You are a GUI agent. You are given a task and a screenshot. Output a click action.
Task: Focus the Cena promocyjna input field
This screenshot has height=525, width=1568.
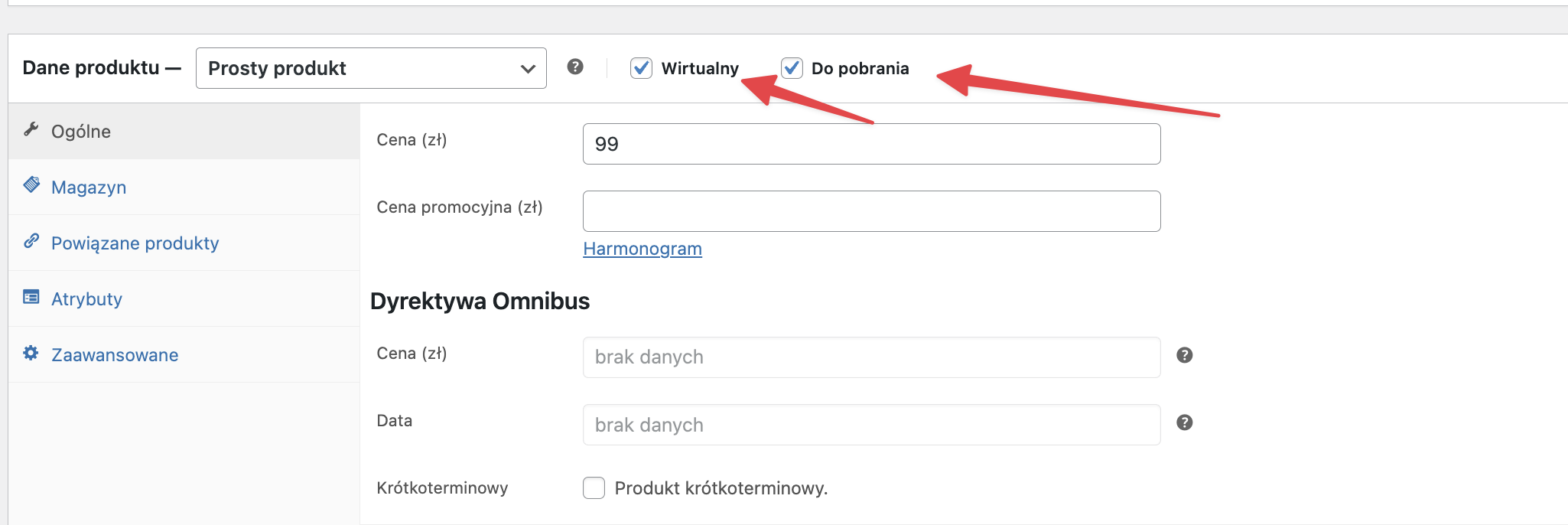coord(871,211)
